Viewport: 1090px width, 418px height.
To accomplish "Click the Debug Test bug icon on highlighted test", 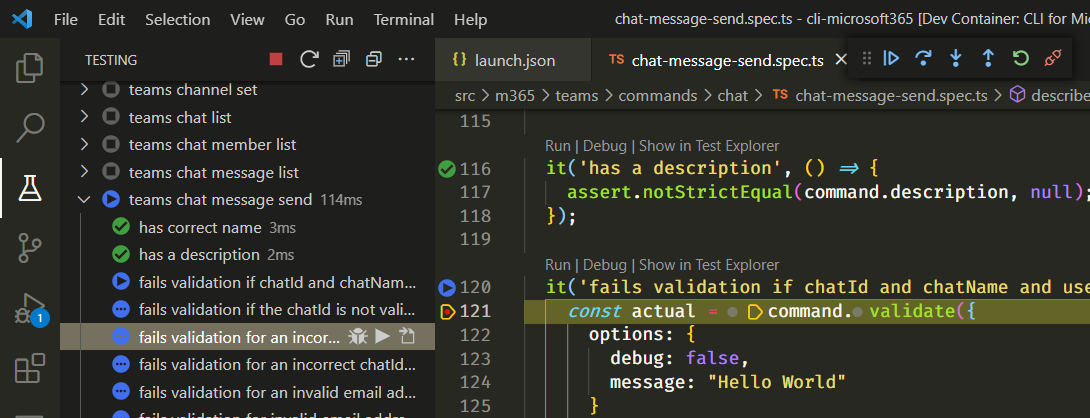I will 358,336.
